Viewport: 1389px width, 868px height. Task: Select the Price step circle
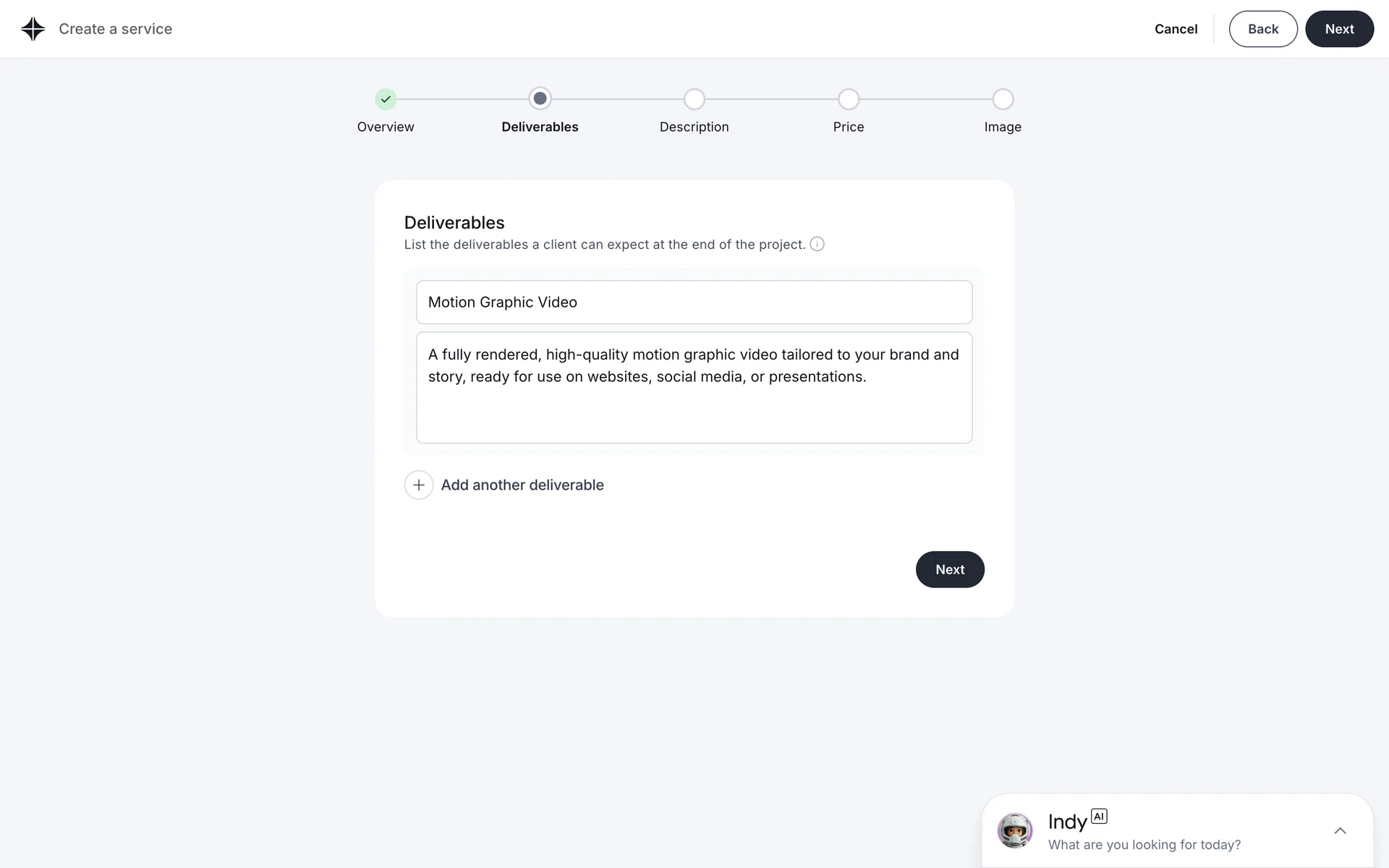849,99
